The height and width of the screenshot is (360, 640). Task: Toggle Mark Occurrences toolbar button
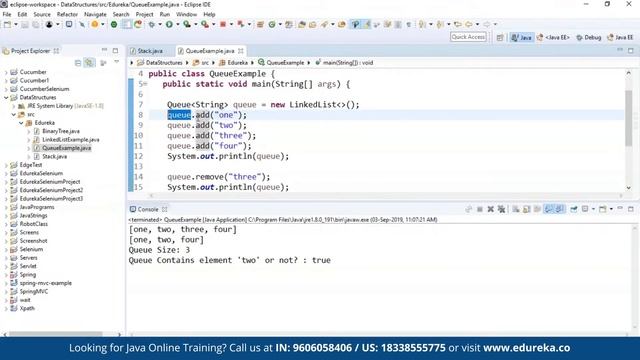tap(366, 24)
